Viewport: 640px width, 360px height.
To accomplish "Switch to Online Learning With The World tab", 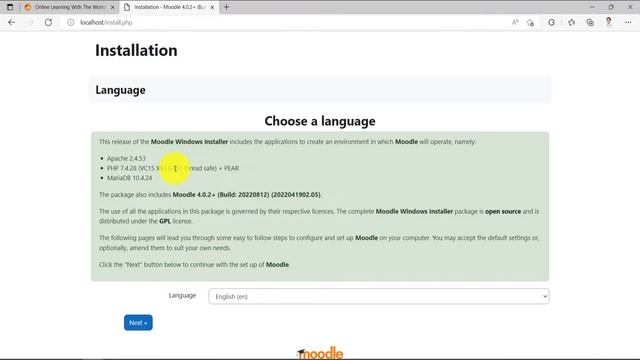I will (x=69, y=7).
